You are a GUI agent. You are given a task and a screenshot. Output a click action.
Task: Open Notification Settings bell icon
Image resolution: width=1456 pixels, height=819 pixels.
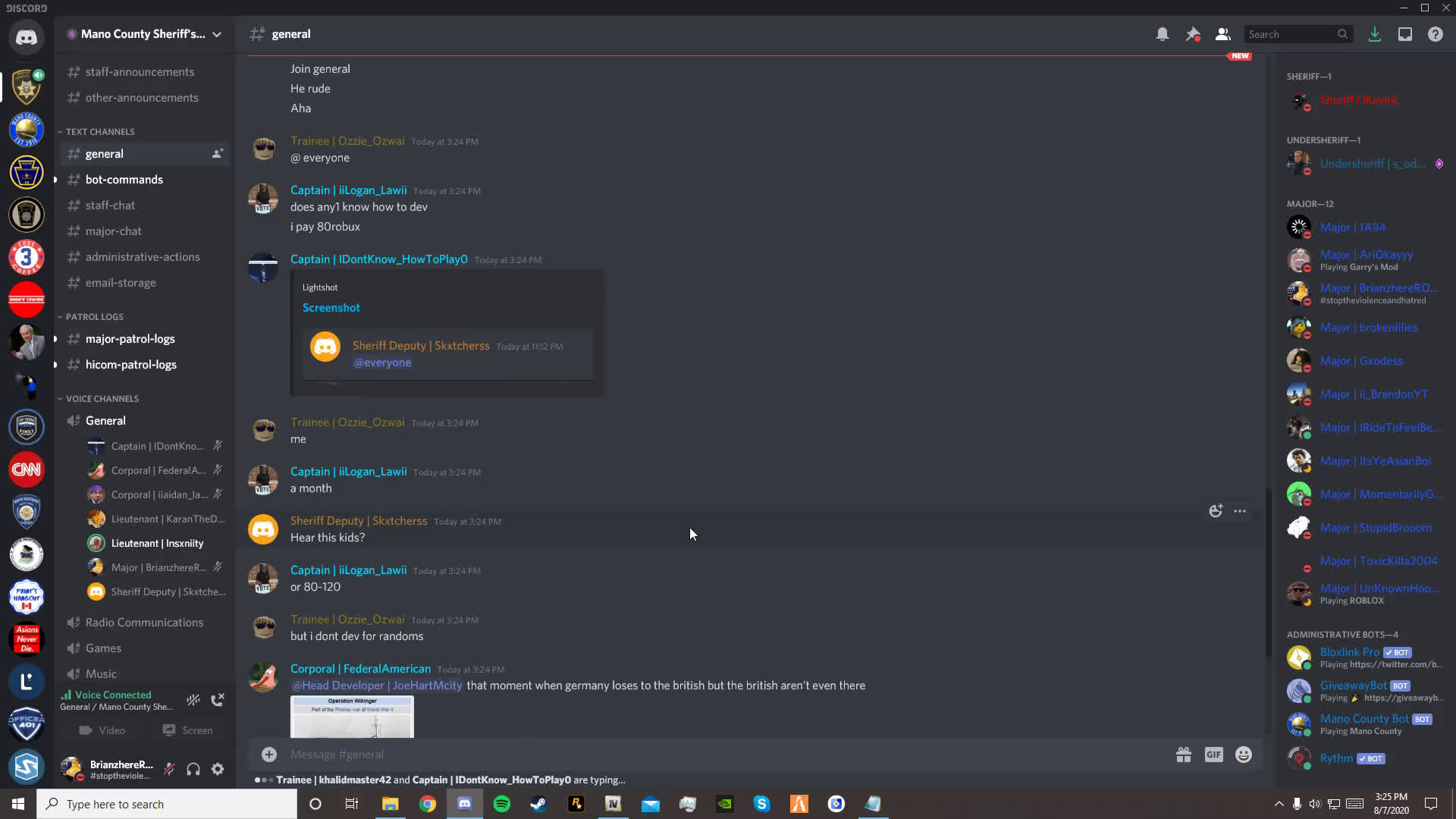click(1162, 34)
